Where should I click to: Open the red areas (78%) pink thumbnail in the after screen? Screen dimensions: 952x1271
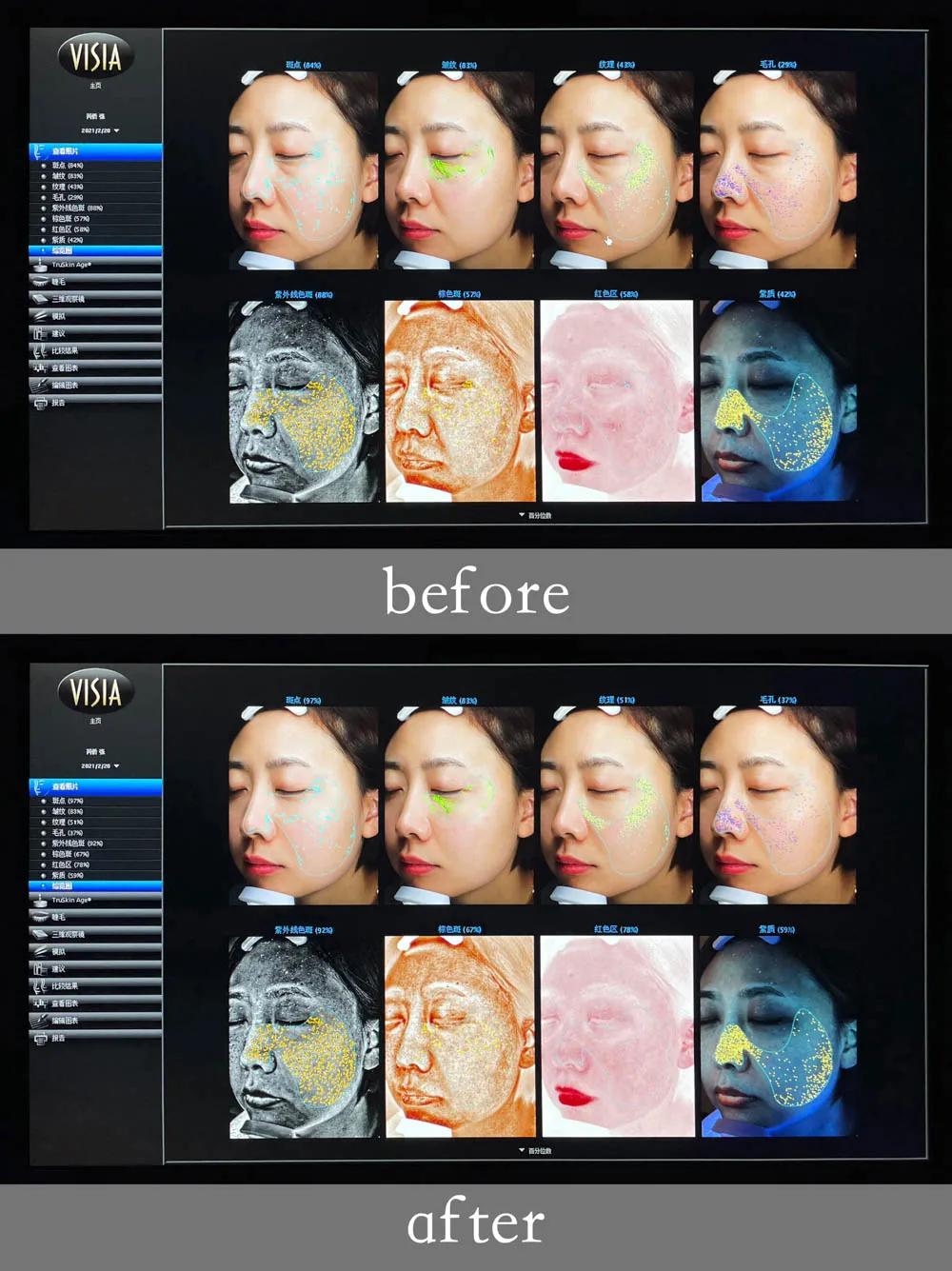coord(617,1036)
